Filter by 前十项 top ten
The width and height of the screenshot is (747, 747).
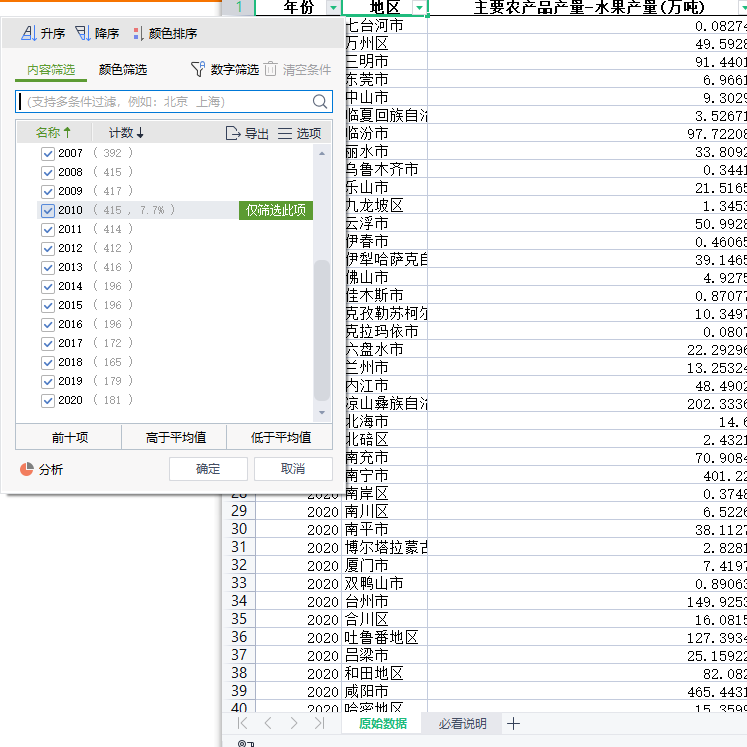tap(70, 437)
